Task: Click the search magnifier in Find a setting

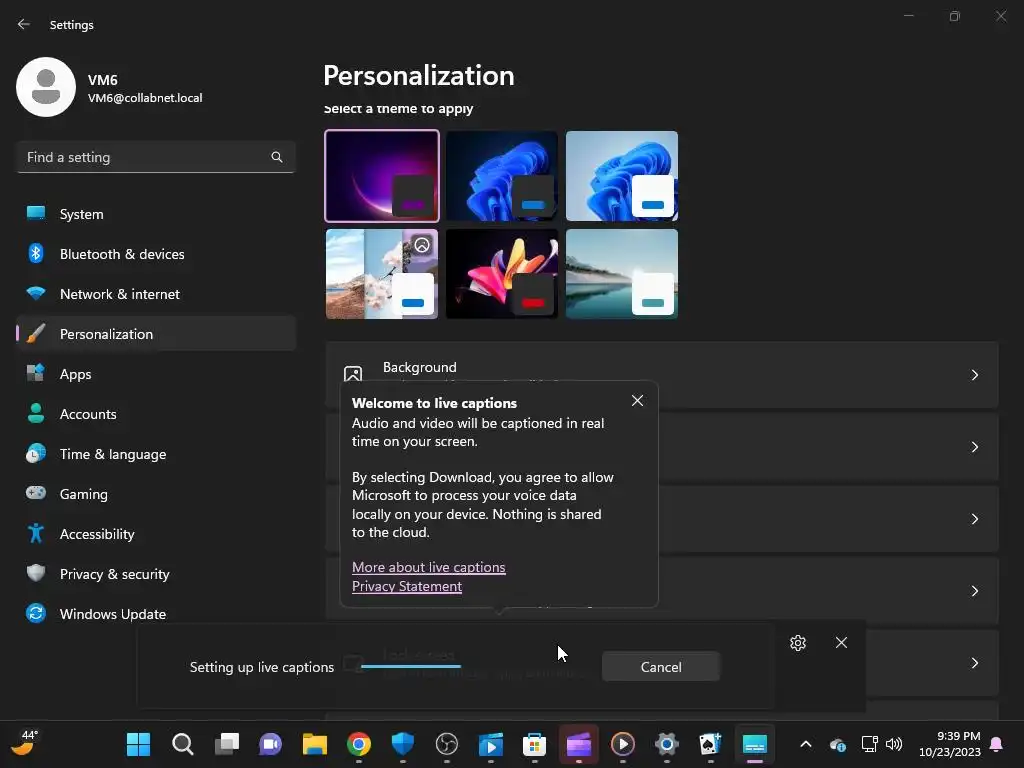Action: tap(277, 157)
